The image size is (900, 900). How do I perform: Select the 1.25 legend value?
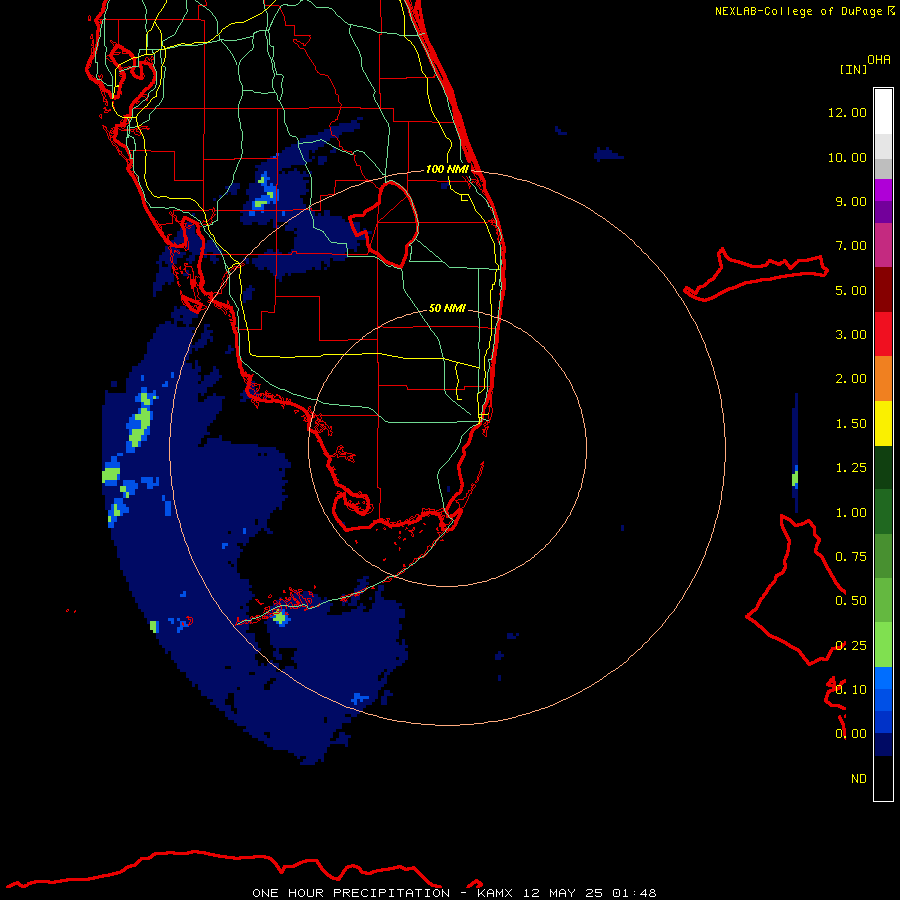(851, 468)
